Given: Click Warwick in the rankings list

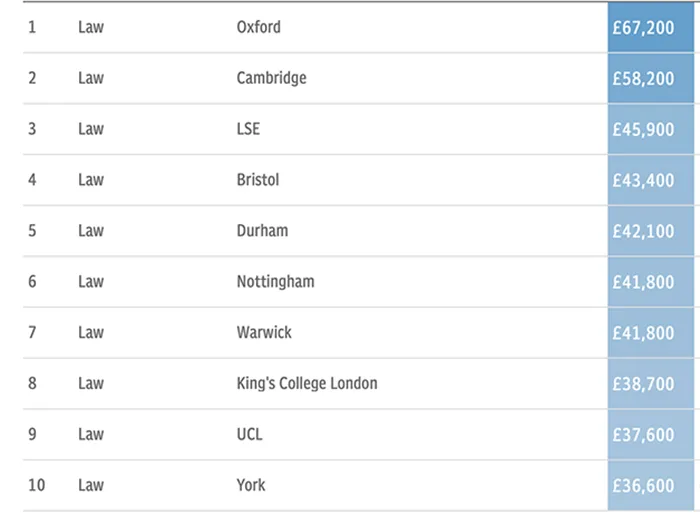Looking at the screenshot, I should [x=264, y=332].
